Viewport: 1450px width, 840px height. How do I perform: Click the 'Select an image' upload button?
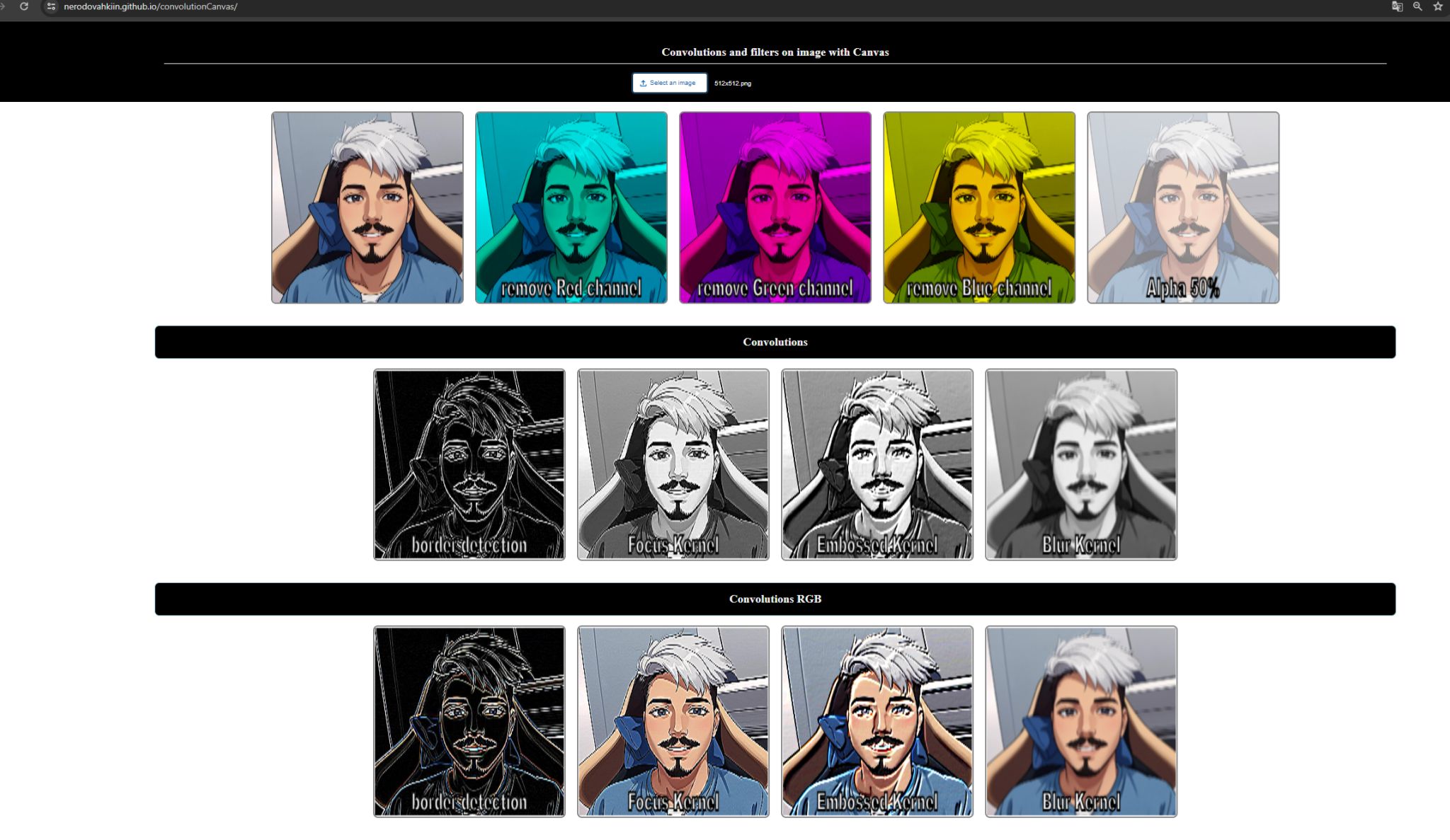pyautogui.click(x=669, y=83)
